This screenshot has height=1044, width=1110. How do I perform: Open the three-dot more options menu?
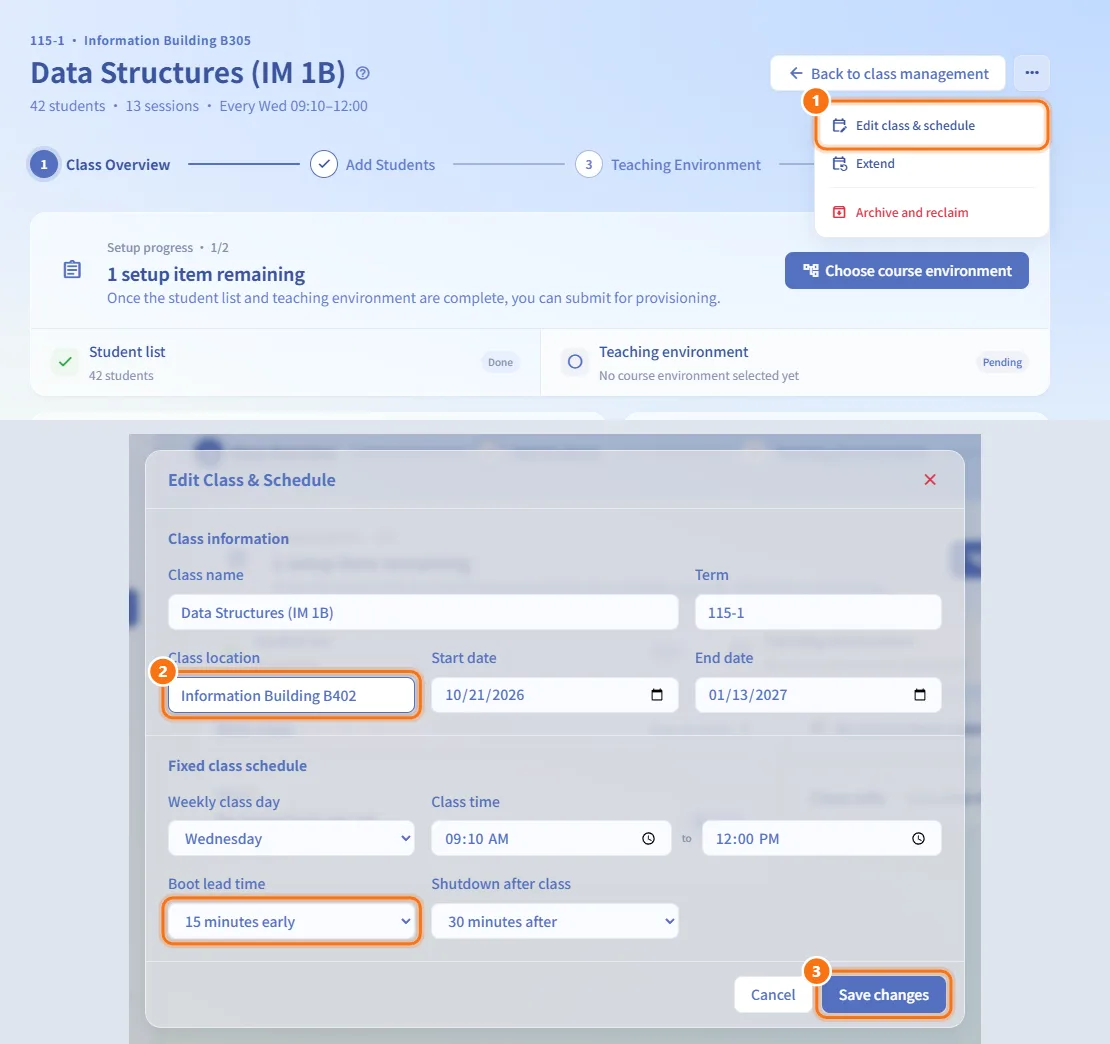tap(1031, 73)
